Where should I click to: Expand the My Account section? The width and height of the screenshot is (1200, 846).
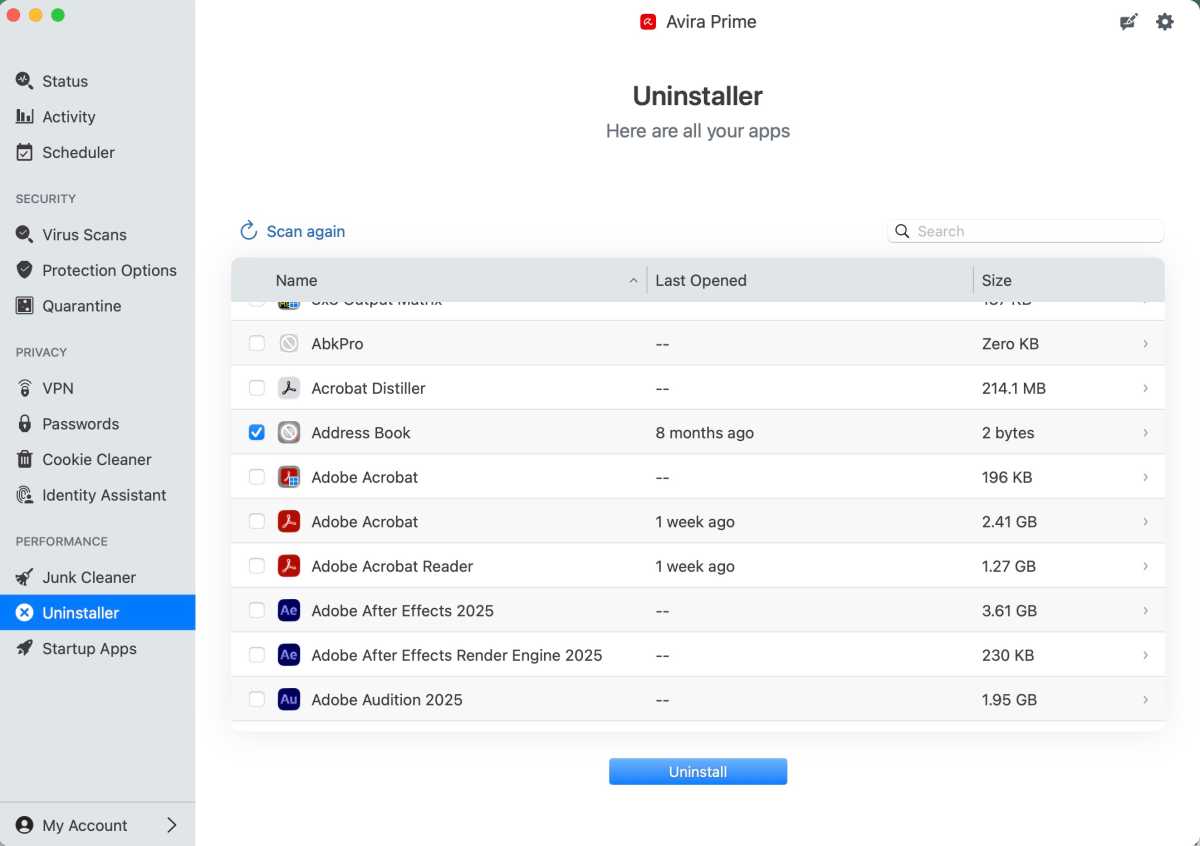[x=171, y=825]
